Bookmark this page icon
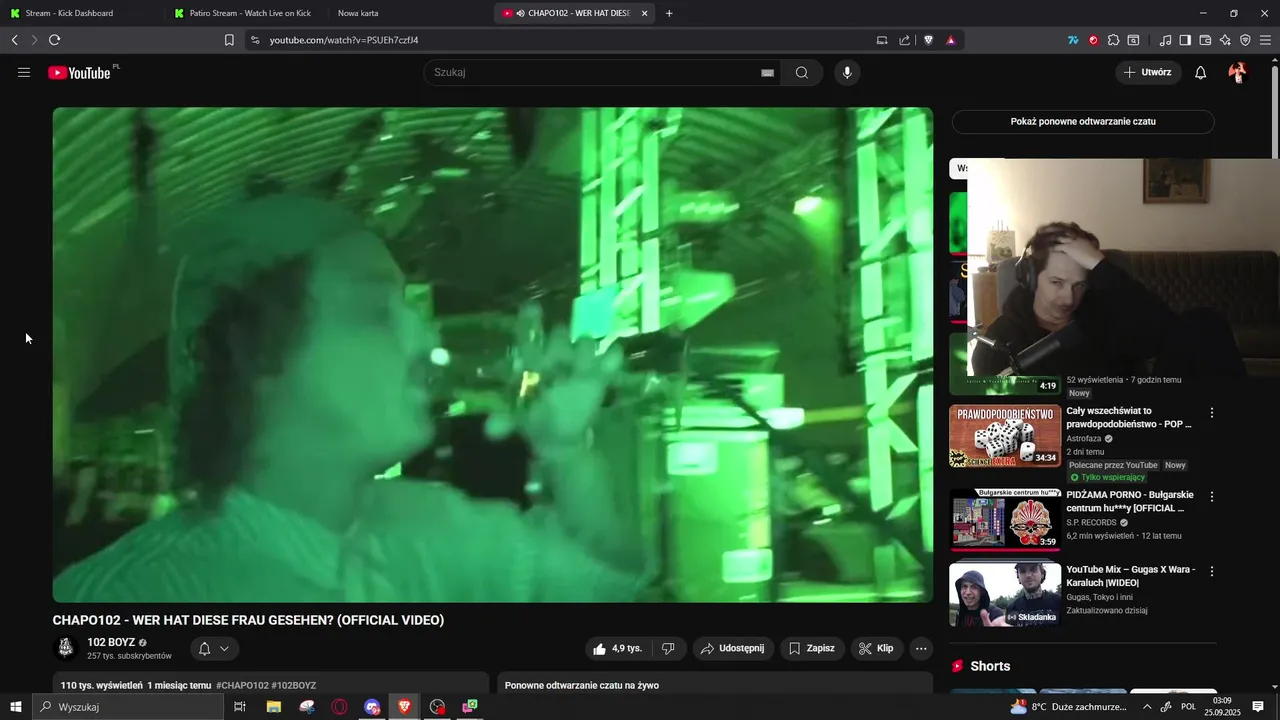1280x720 pixels. pyautogui.click(x=229, y=40)
